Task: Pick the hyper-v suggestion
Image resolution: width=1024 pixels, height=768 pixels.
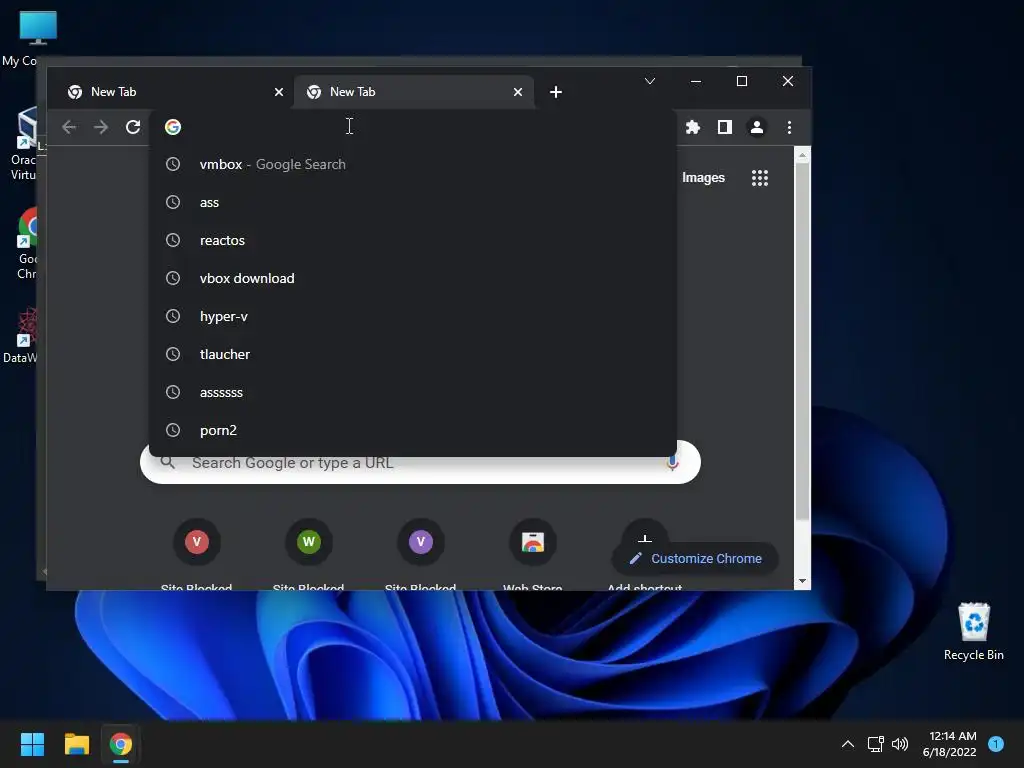Action: [x=413, y=316]
